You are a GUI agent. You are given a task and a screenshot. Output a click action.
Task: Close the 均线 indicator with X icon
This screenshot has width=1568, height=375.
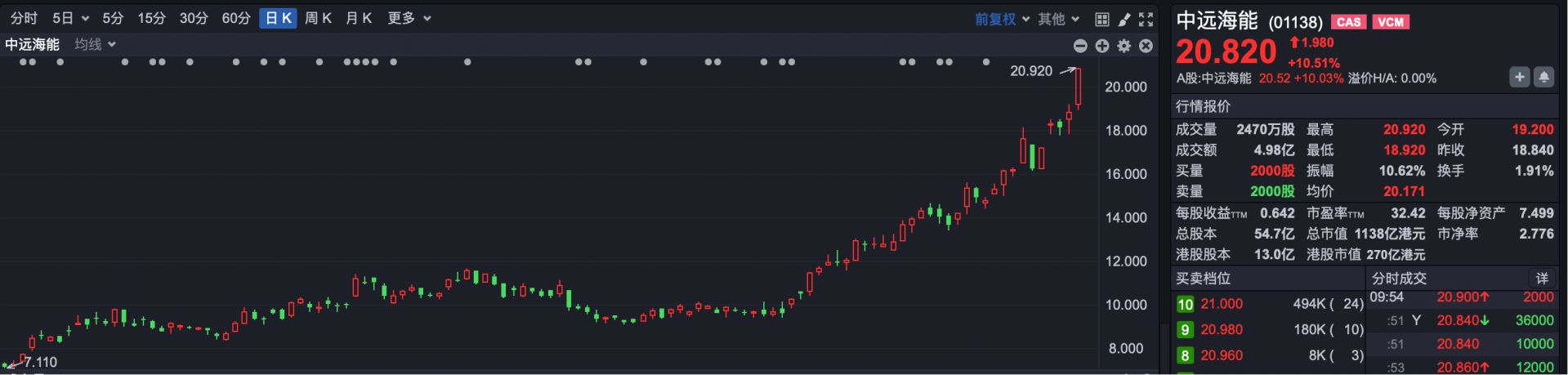(x=1146, y=46)
